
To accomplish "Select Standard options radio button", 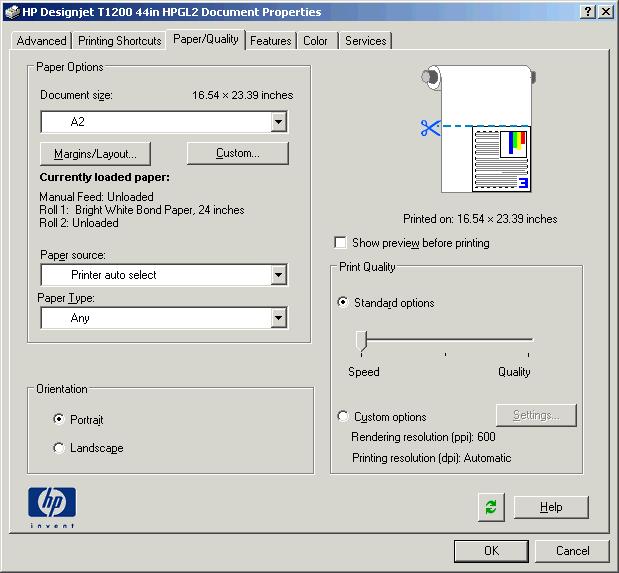I will (x=343, y=302).
